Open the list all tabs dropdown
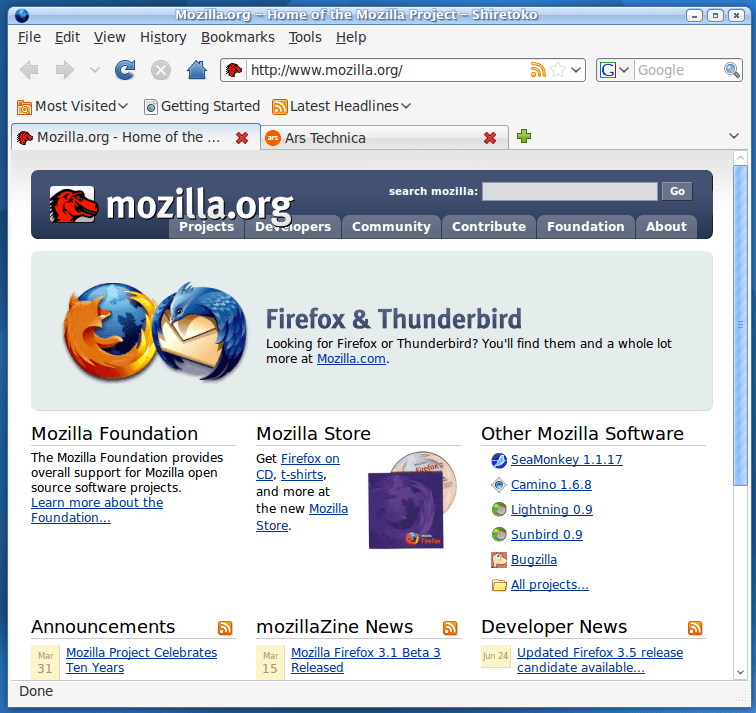 734,136
